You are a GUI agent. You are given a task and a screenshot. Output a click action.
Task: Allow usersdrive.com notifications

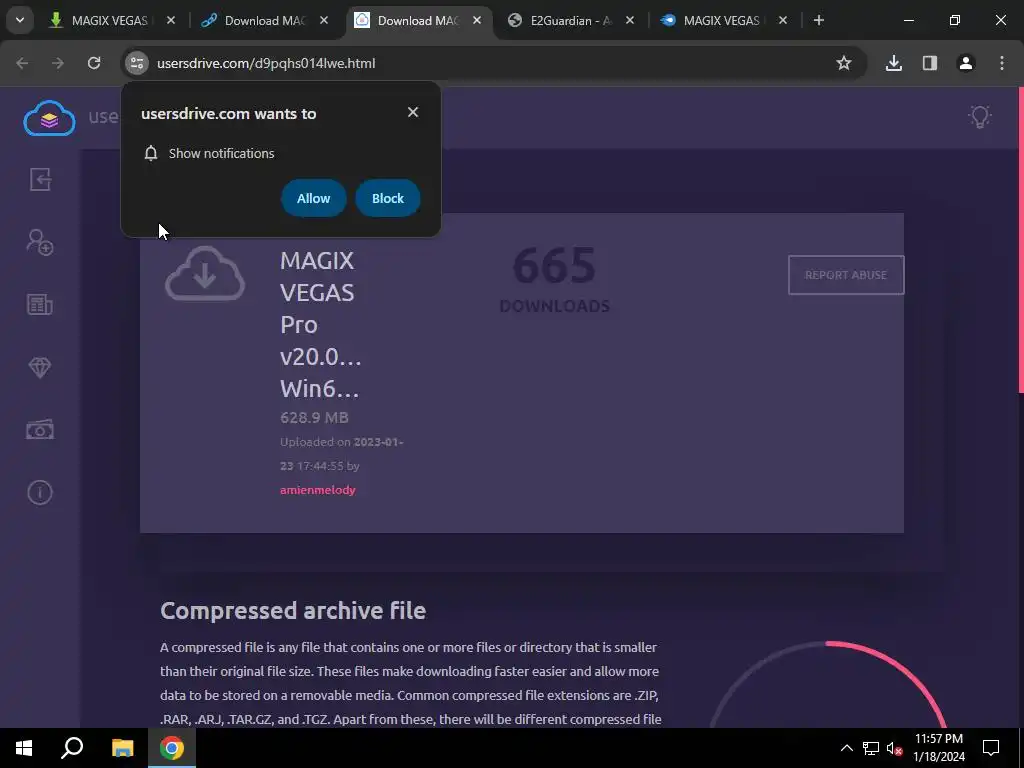coord(313,198)
